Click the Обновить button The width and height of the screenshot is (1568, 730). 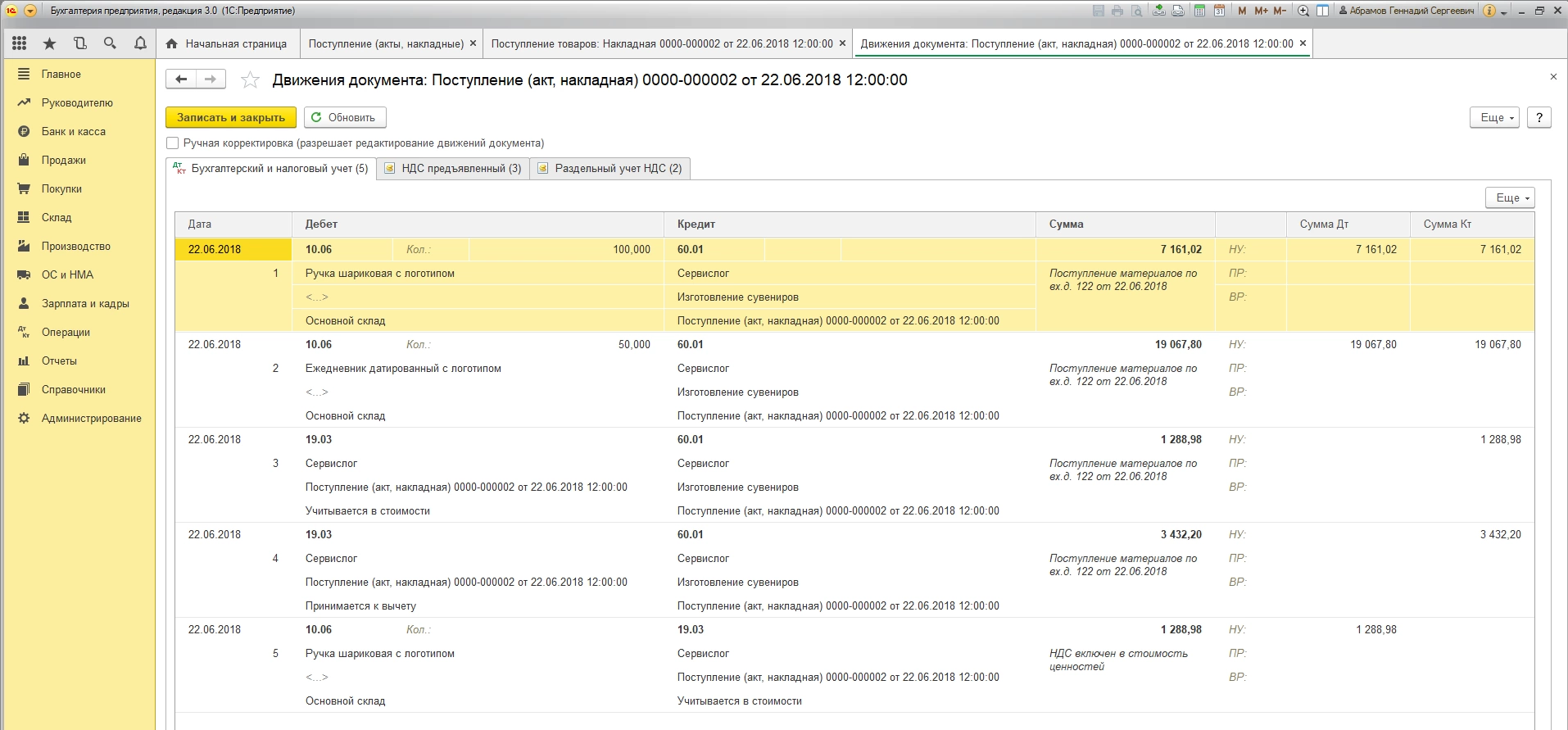pyautogui.click(x=345, y=117)
